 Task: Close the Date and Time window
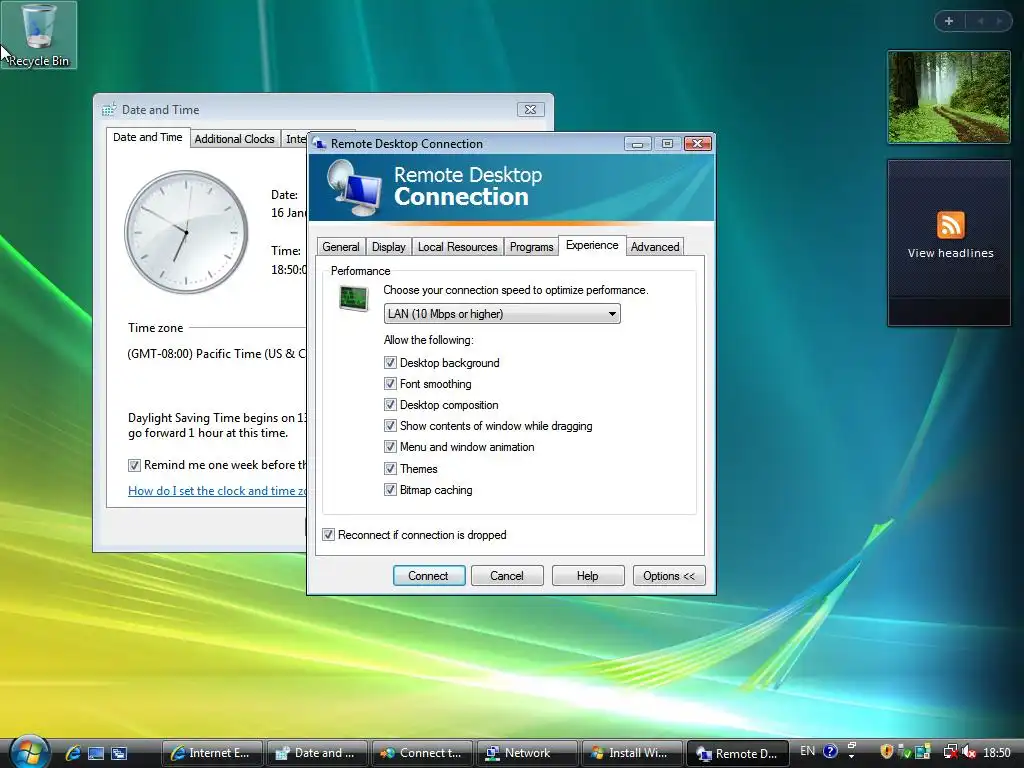tap(530, 110)
